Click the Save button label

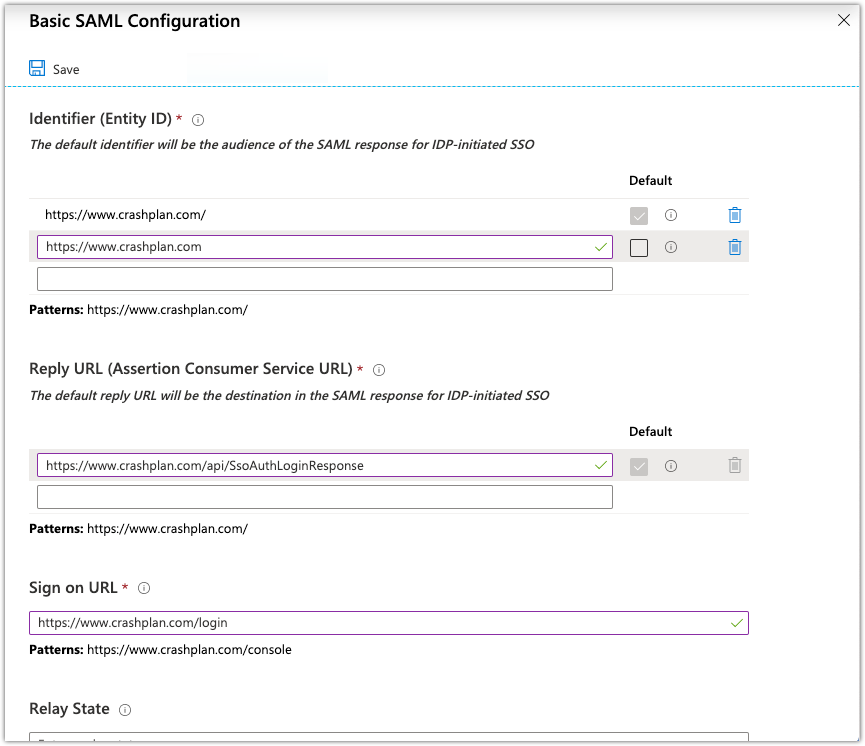[x=66, y=70]
